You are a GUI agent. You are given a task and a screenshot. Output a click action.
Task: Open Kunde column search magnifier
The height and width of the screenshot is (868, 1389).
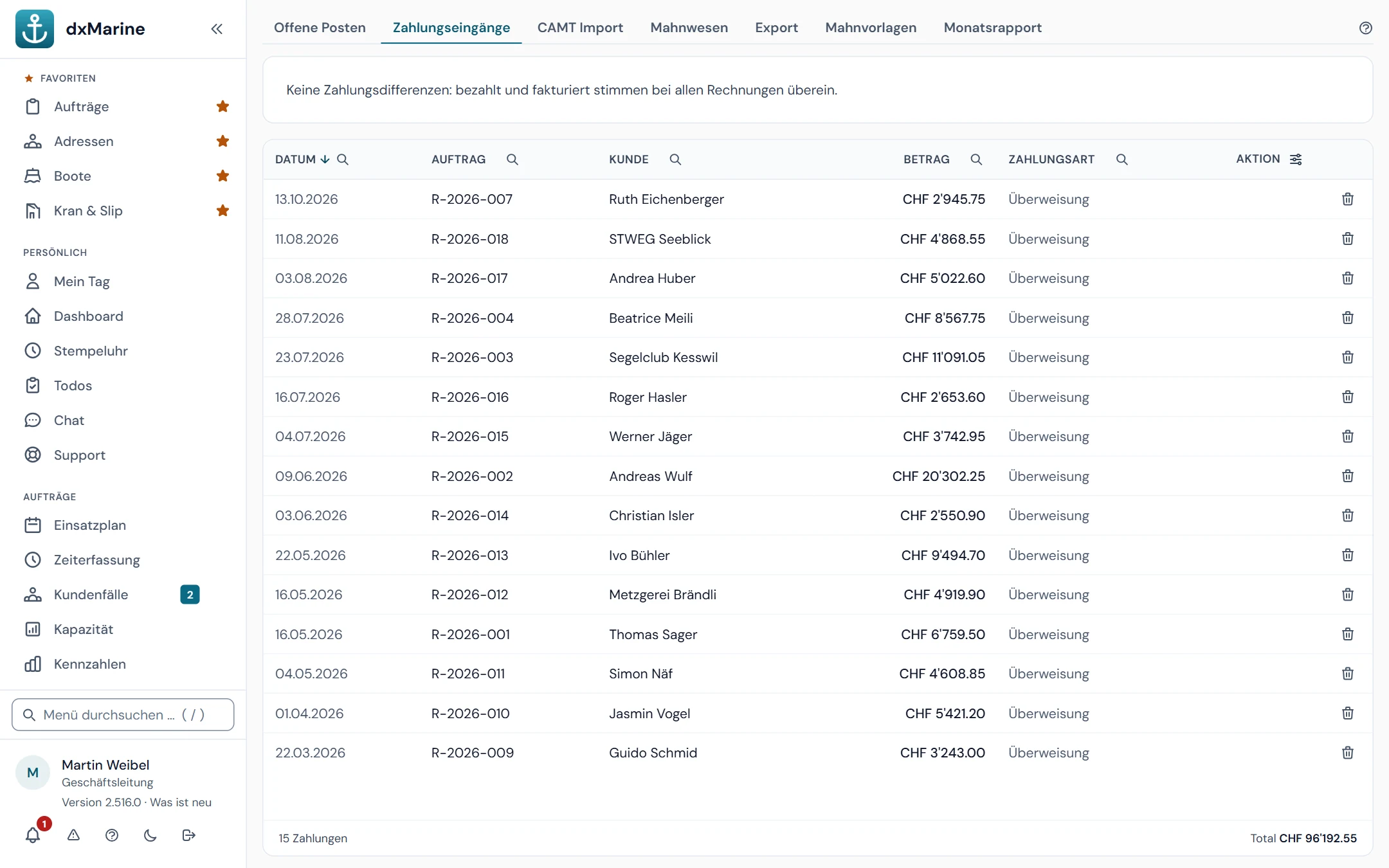tap(675, 159)
